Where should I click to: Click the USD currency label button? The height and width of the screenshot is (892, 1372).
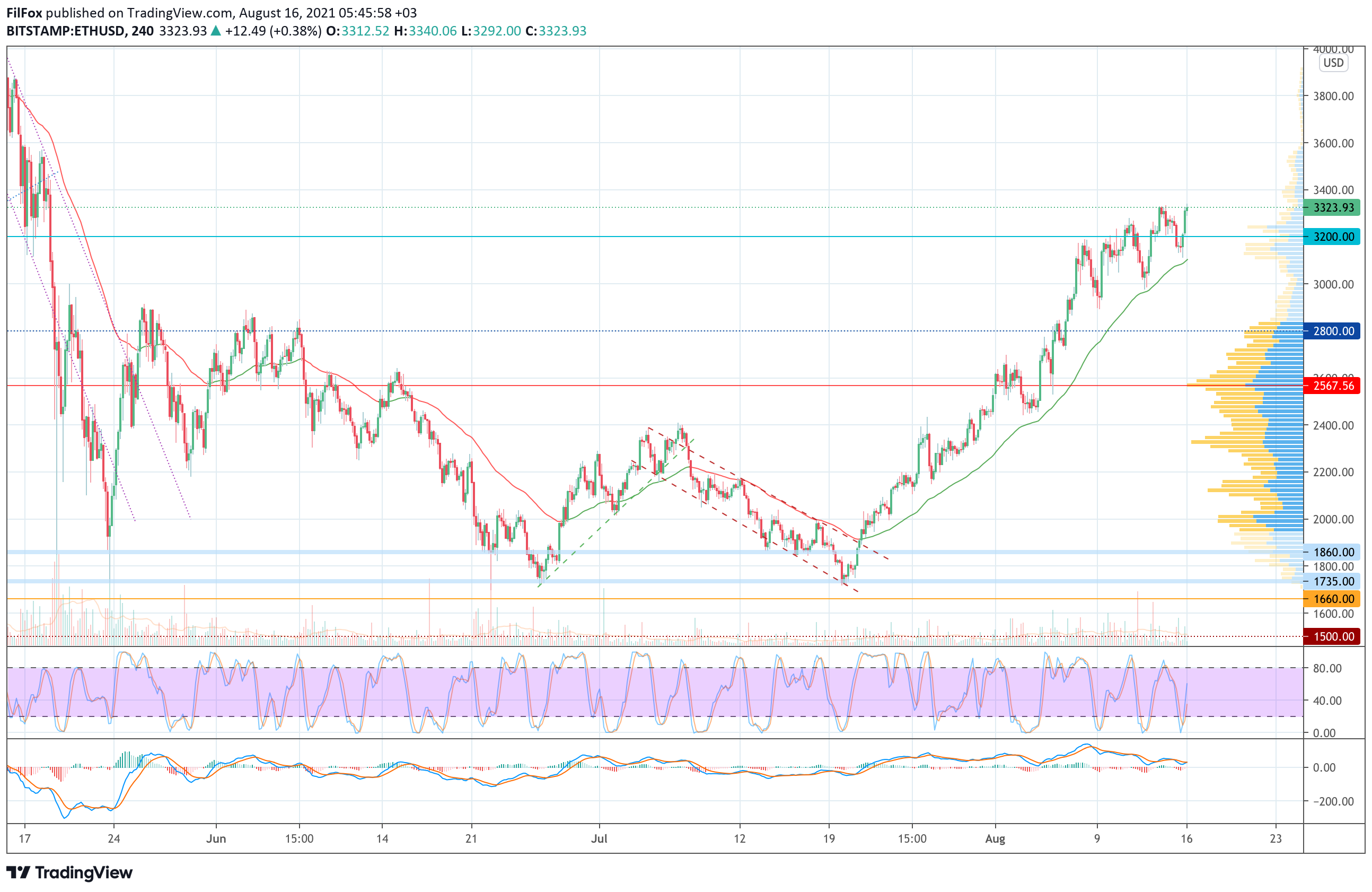[1333, 63]
